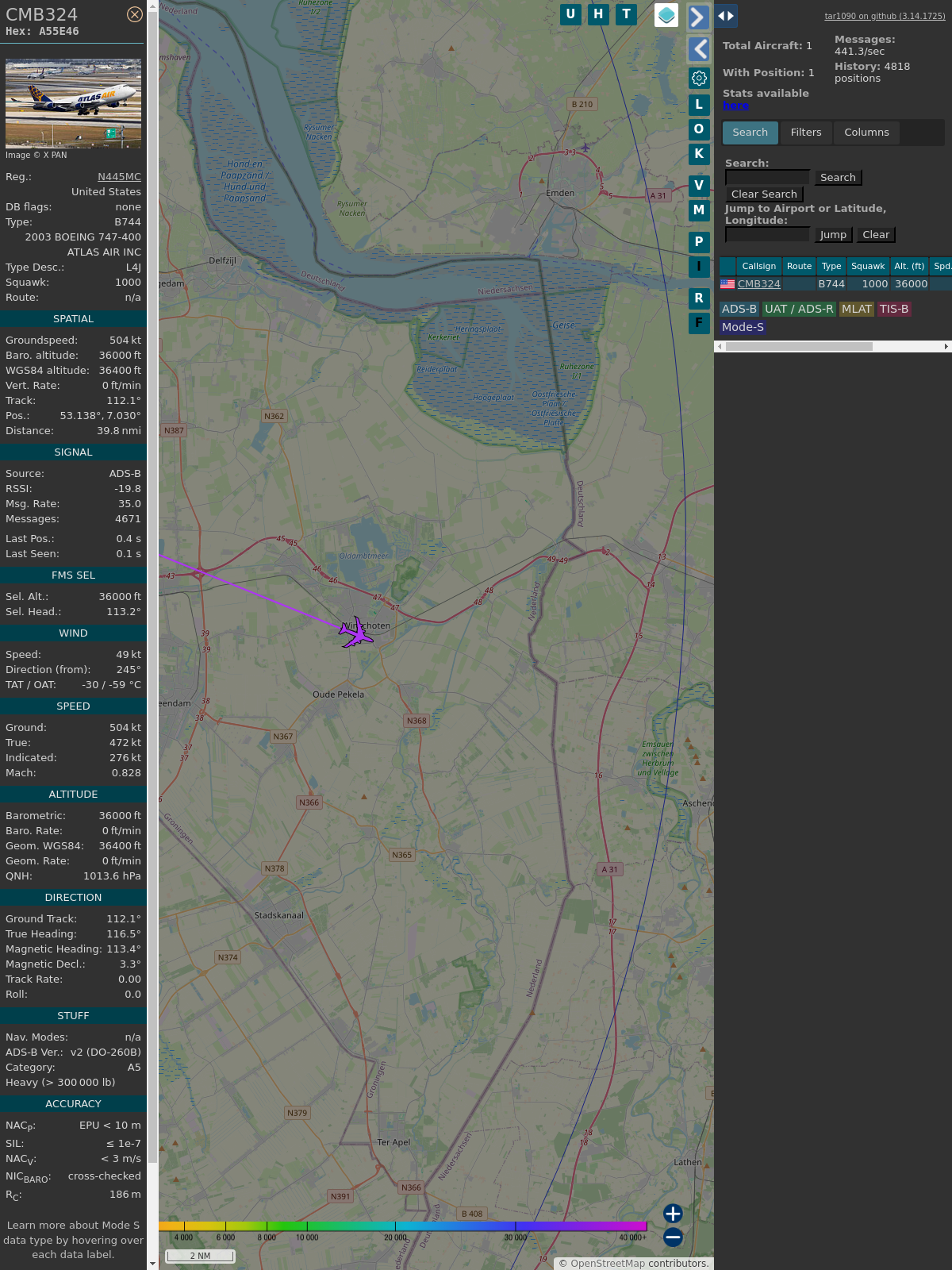Sort table by Callsign column
This screenshot has width=952, height=1270.
pyautogui.click(x=759, y=267)
